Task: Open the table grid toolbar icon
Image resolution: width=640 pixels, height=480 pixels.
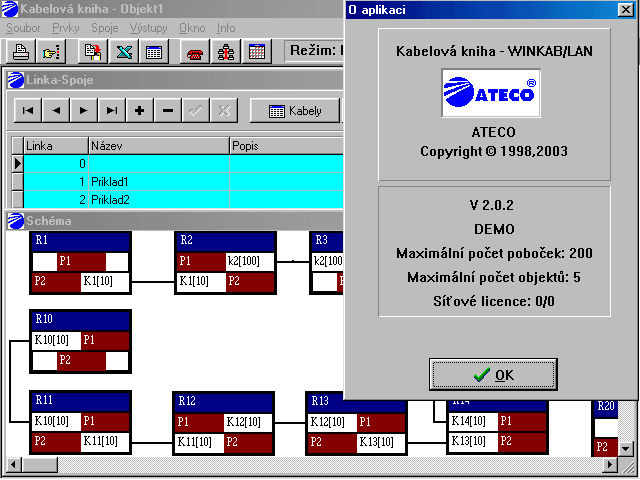Action: point(154,52)
